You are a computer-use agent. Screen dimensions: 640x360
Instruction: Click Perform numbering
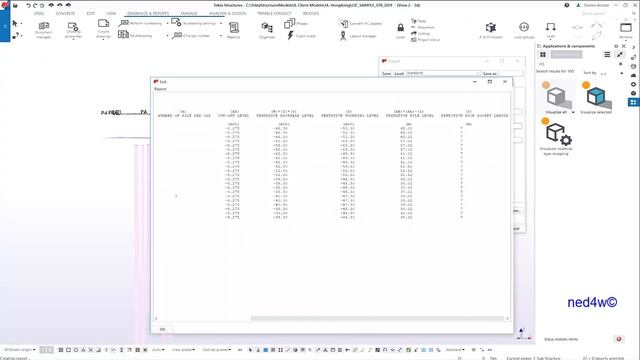[x=140, y=23]
